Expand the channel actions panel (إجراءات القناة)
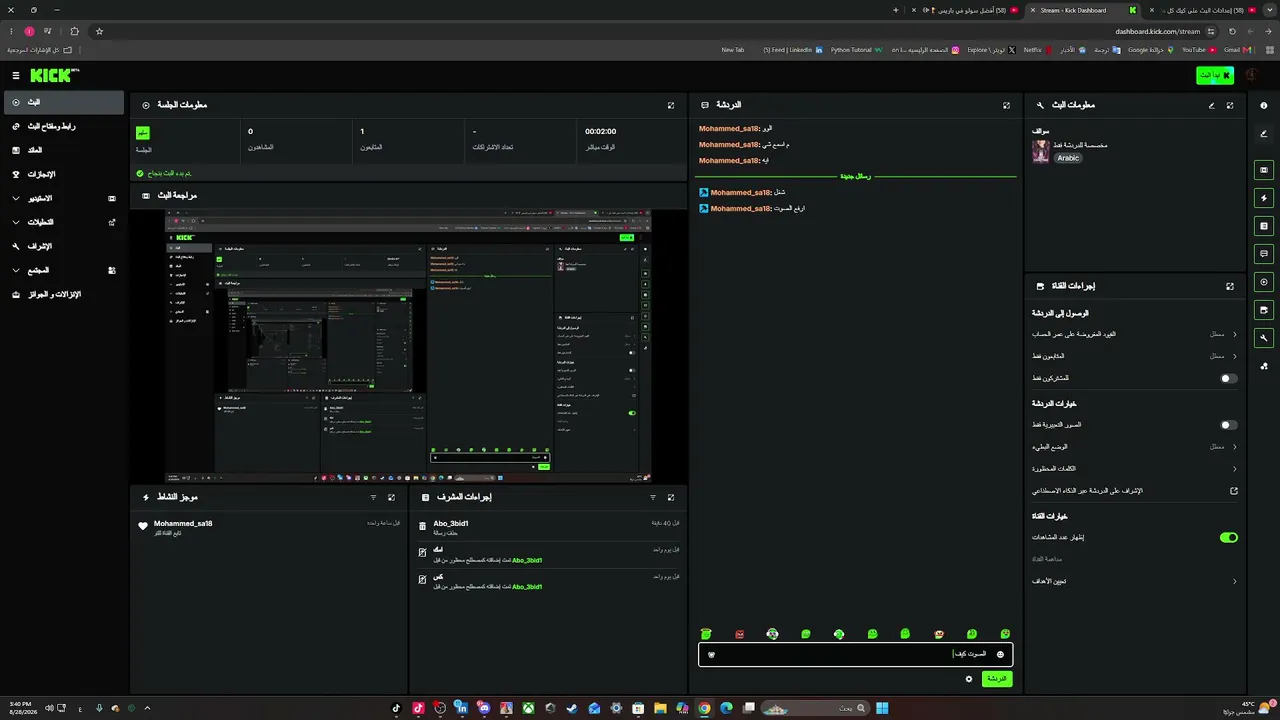The image size is (1280, 720). click(x=1230, y=286)
